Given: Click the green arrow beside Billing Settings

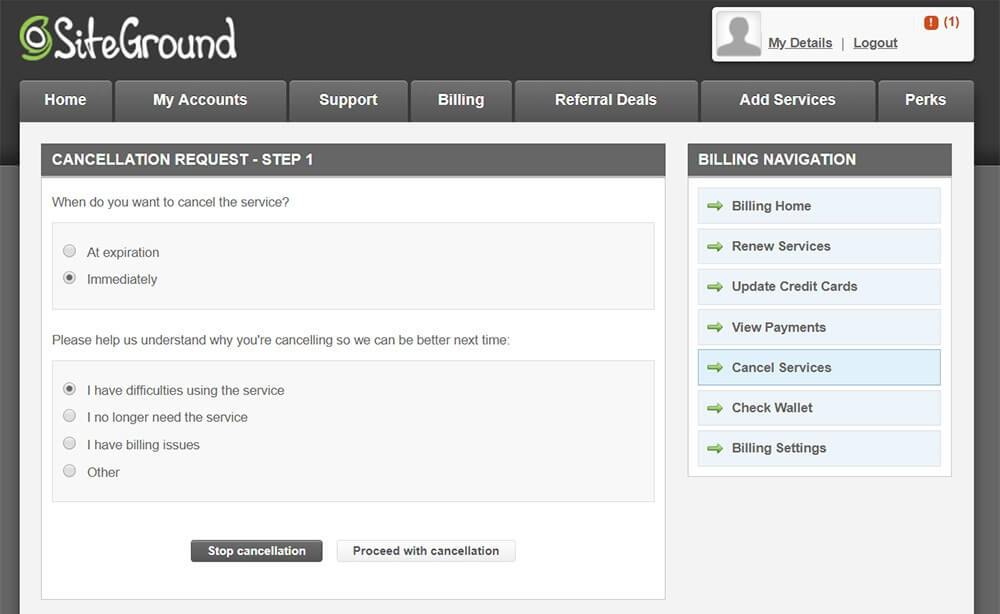Looking at the screenshot, I should pos(715,448).
